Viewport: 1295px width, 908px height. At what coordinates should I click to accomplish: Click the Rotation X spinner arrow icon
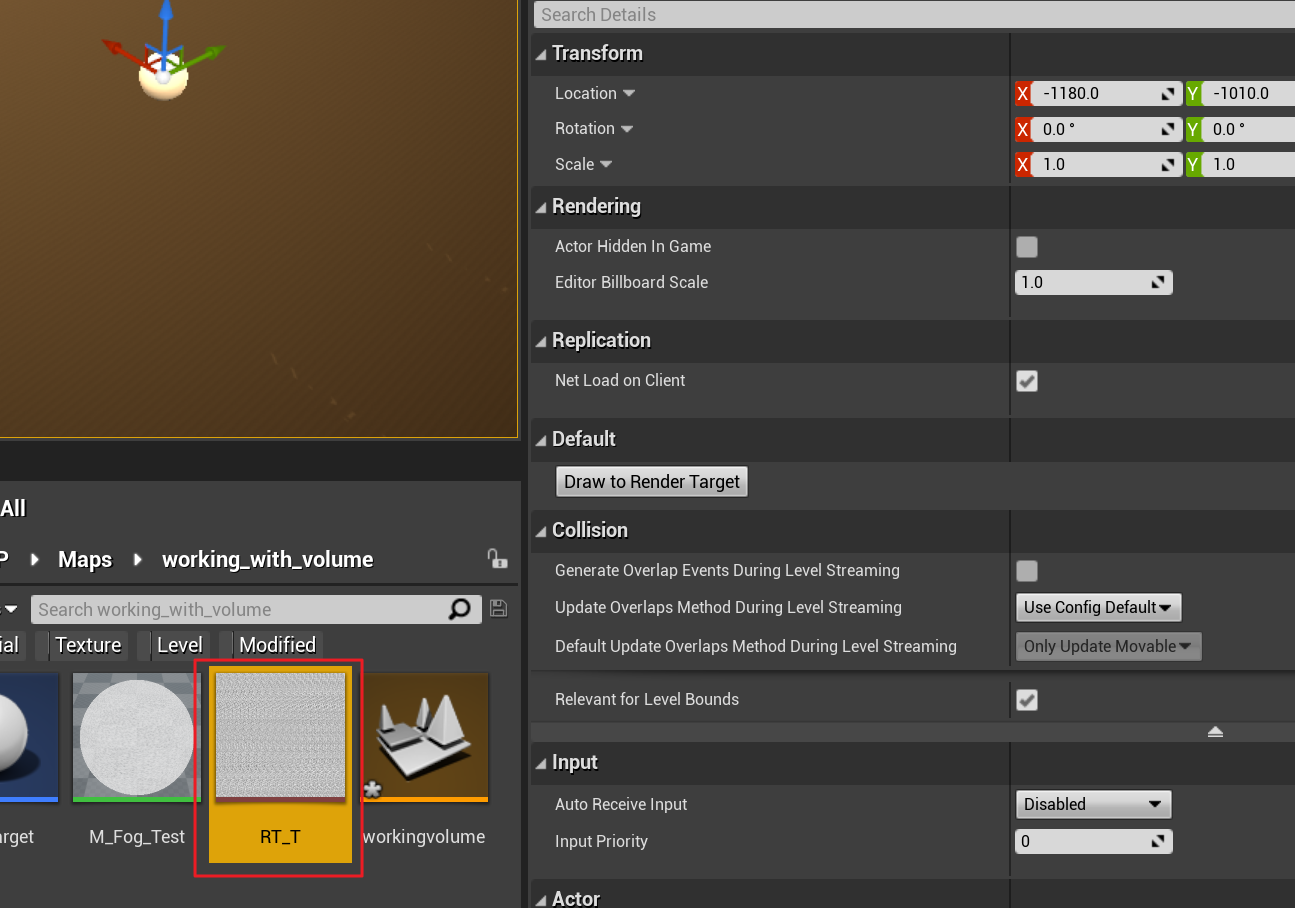pos(1167,129)
